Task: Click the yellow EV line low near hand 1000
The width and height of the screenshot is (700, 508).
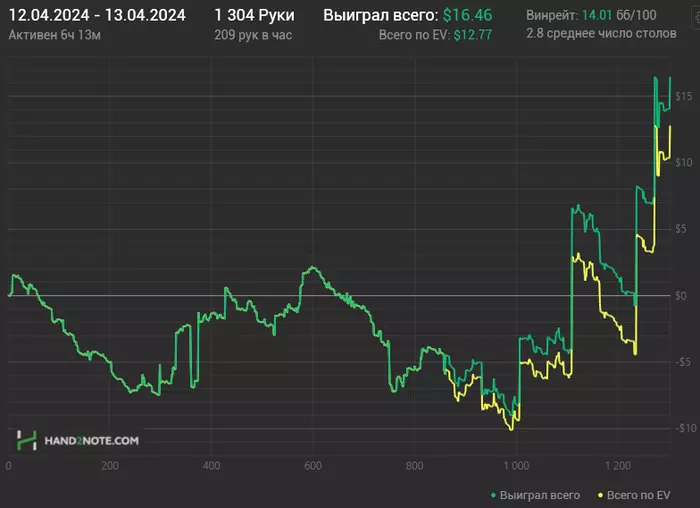Action: [511, 429]
